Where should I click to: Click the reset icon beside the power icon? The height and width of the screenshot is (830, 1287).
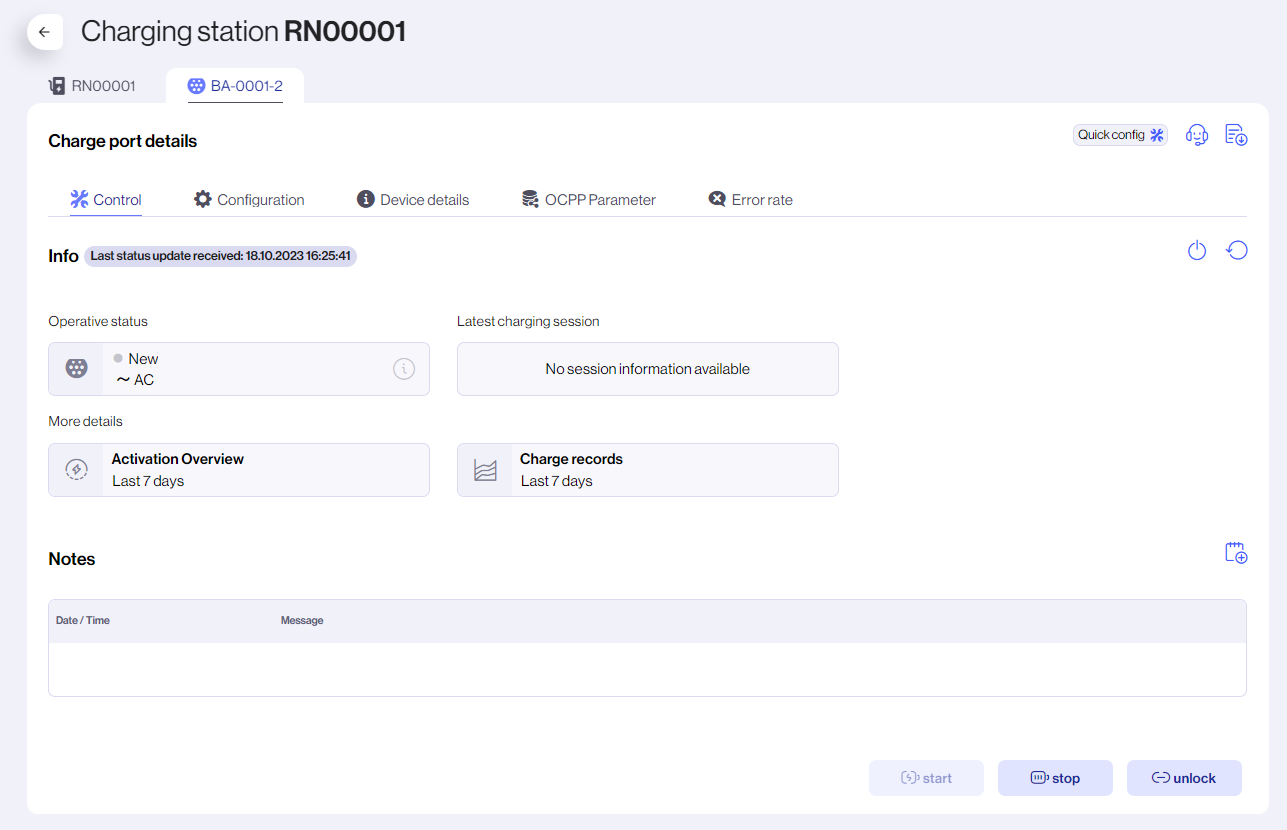(1237, 250)
